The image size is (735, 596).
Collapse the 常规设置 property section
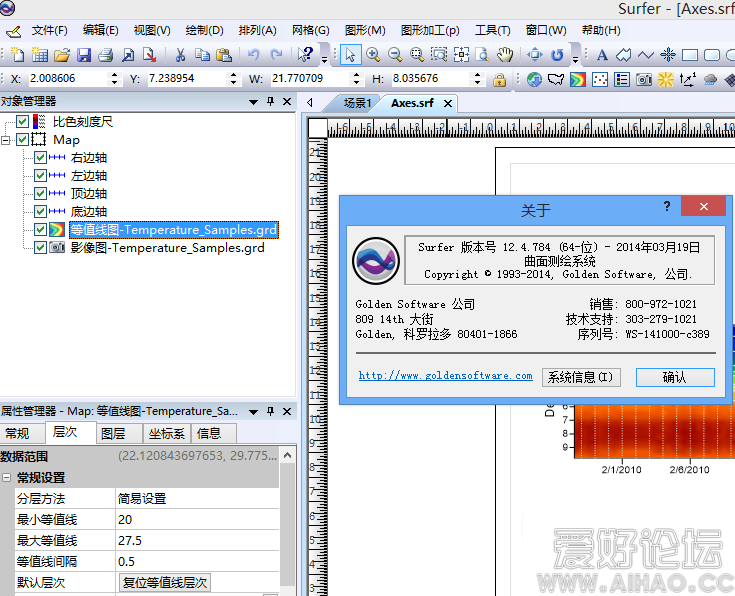7,478
